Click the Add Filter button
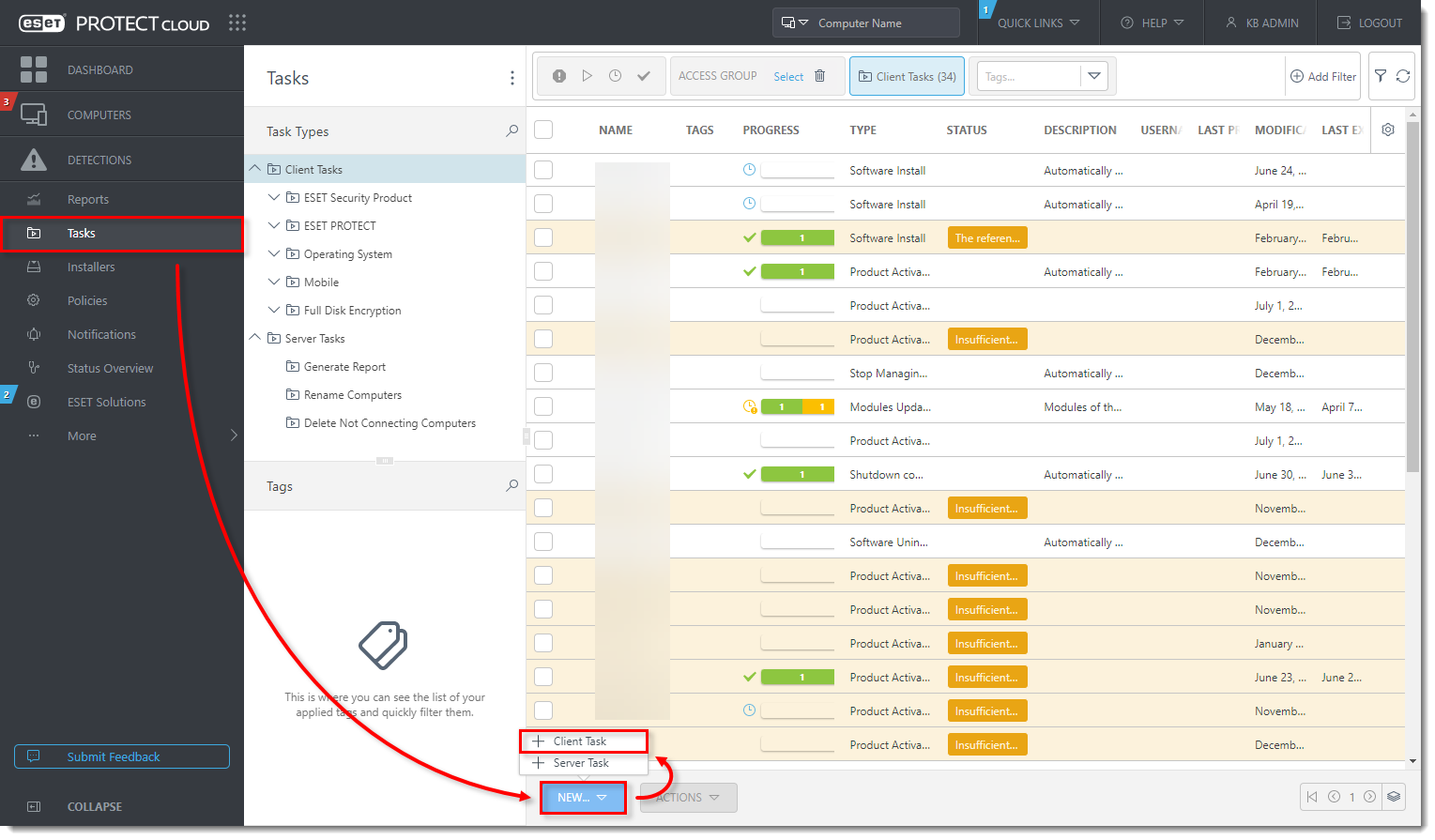The image size is (1435, 840). click(1323, 76)
